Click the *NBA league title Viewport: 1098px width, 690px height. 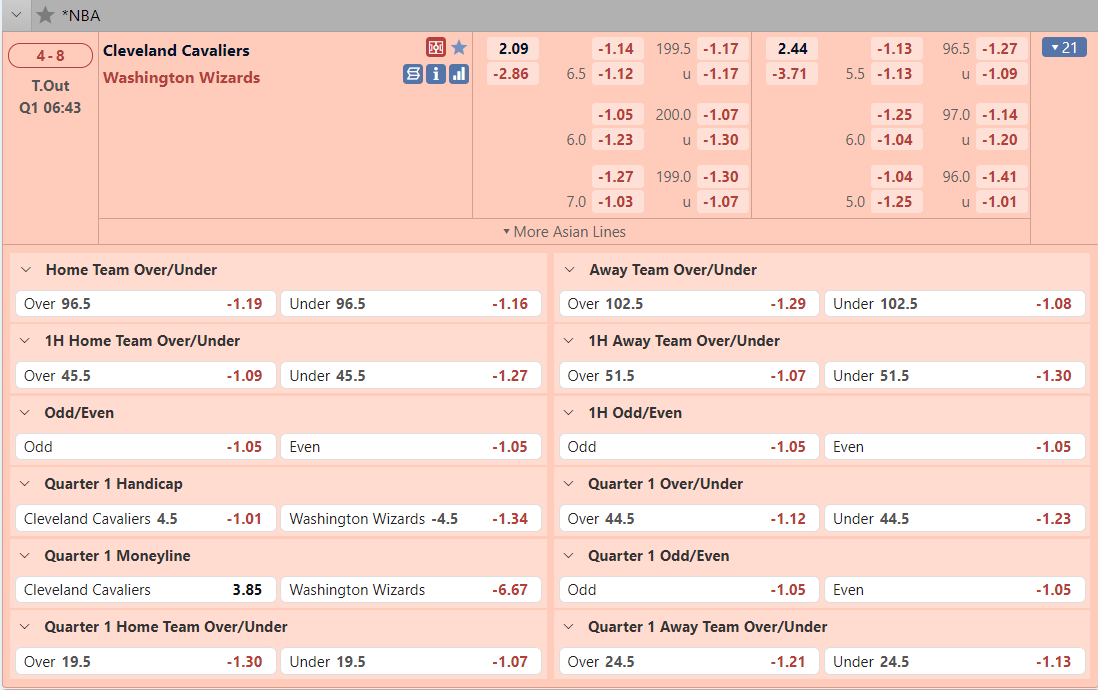point(81,15)
